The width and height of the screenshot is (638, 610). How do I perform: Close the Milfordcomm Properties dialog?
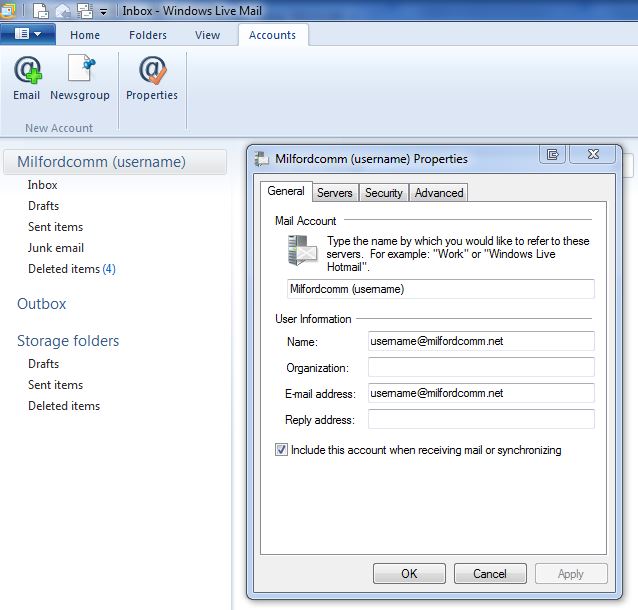pyautogui.click(x=593, y=154)
